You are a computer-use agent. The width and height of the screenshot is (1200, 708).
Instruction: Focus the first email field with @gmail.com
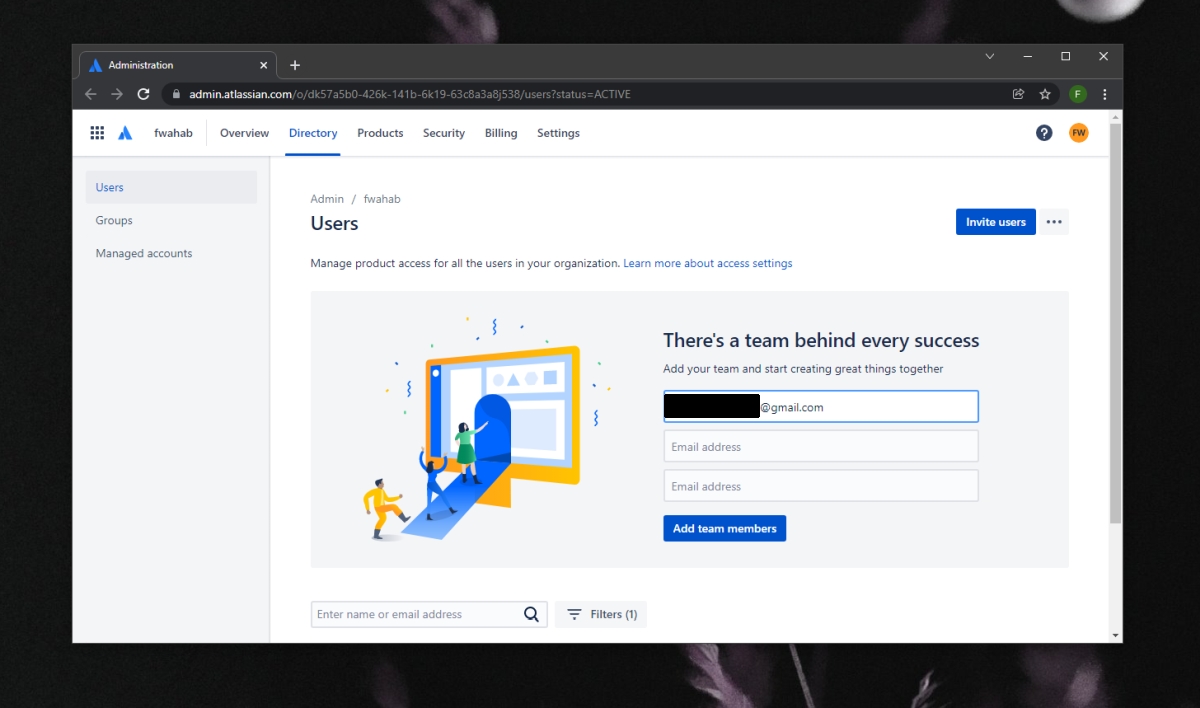point(821,407)
